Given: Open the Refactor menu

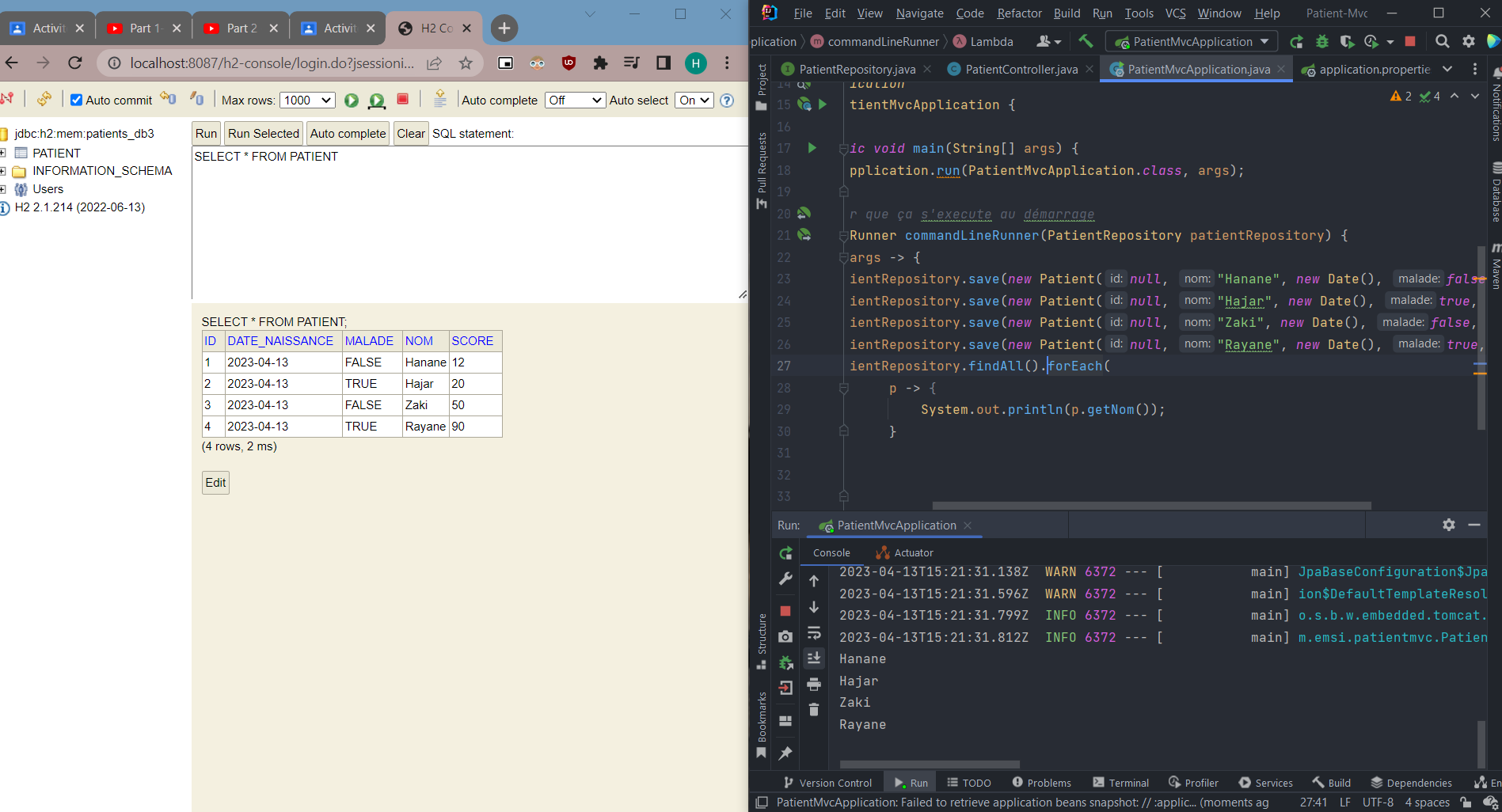Looking at the screenshot, I should 1019,13.
